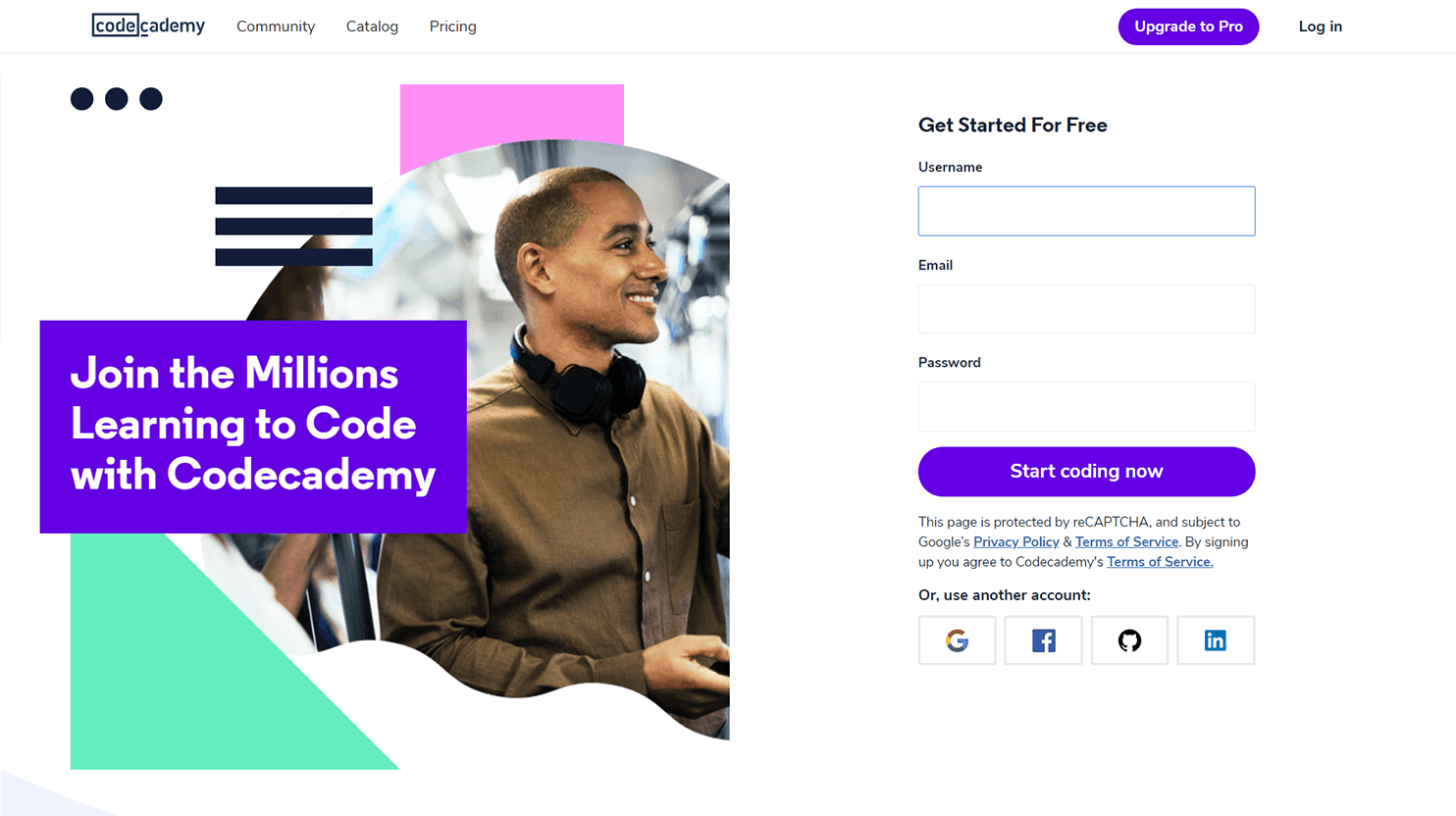Open the Community menu item
Viewport: 1456px width, 816px height.
point(276,26)
